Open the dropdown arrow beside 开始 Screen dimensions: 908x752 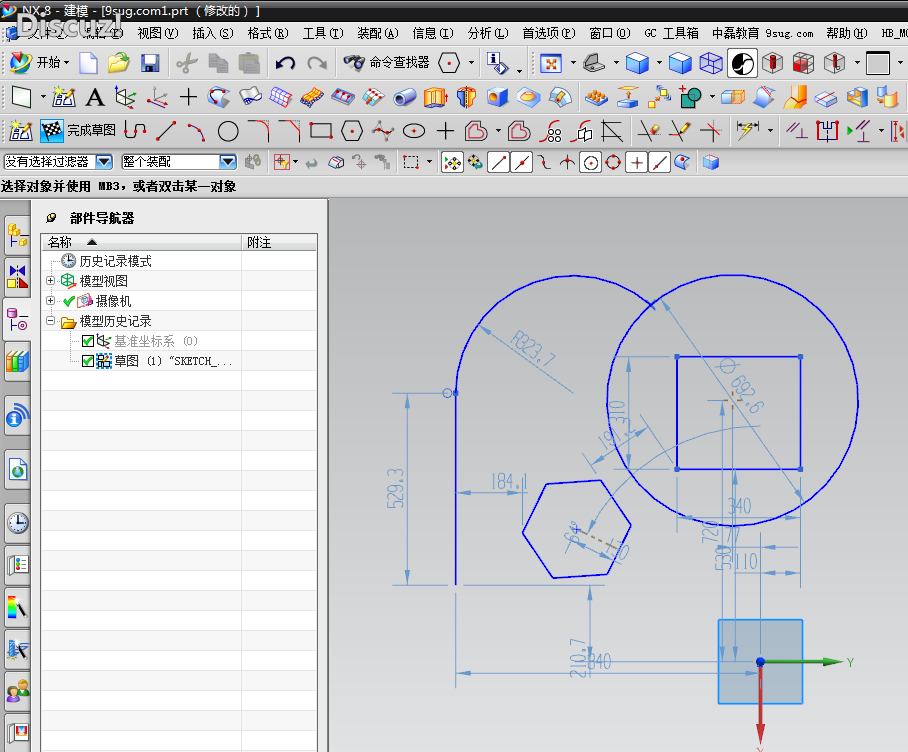coord(67,63)
